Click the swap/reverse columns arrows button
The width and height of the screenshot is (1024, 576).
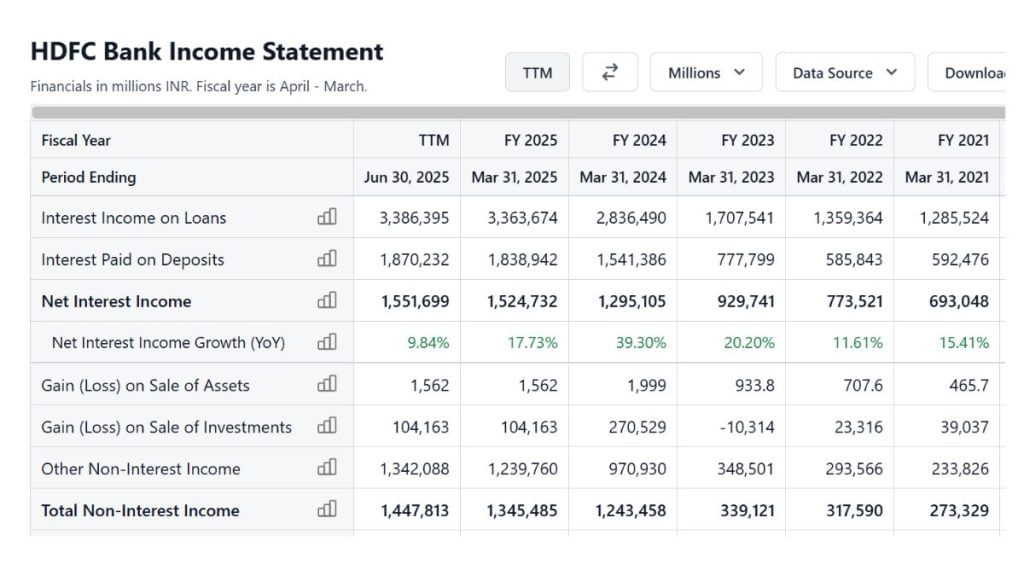(609, 72)
